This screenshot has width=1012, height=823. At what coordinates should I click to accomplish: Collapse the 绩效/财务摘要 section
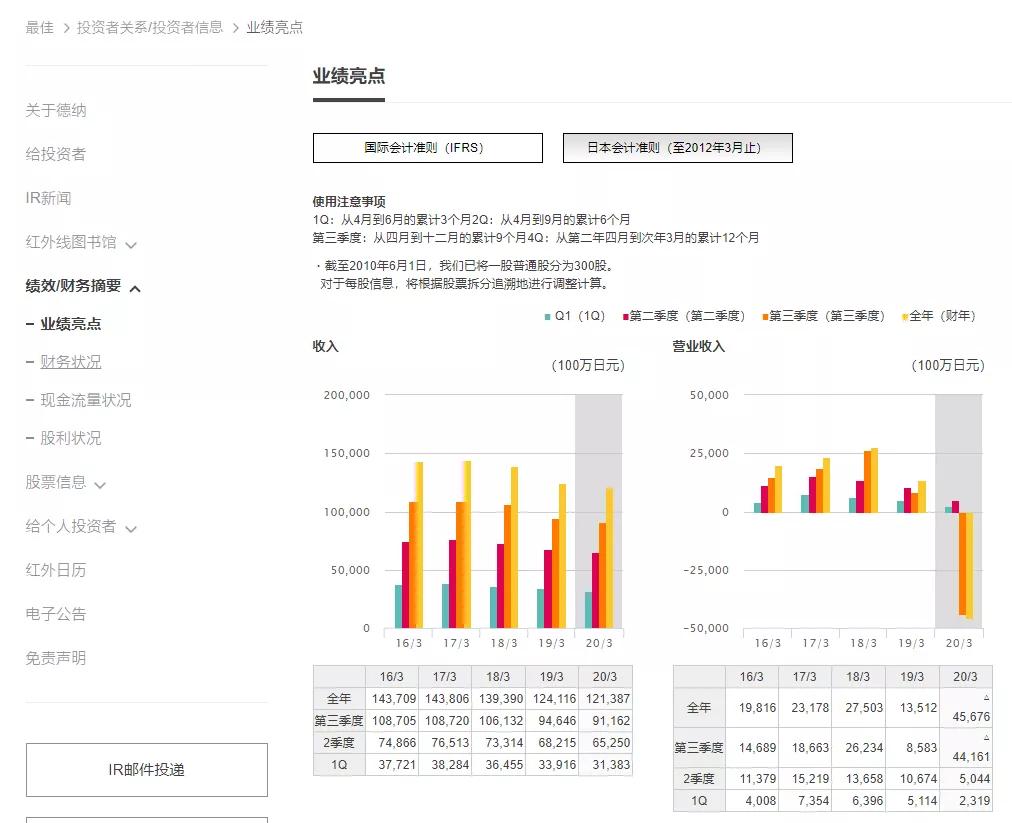click(74, 285)
